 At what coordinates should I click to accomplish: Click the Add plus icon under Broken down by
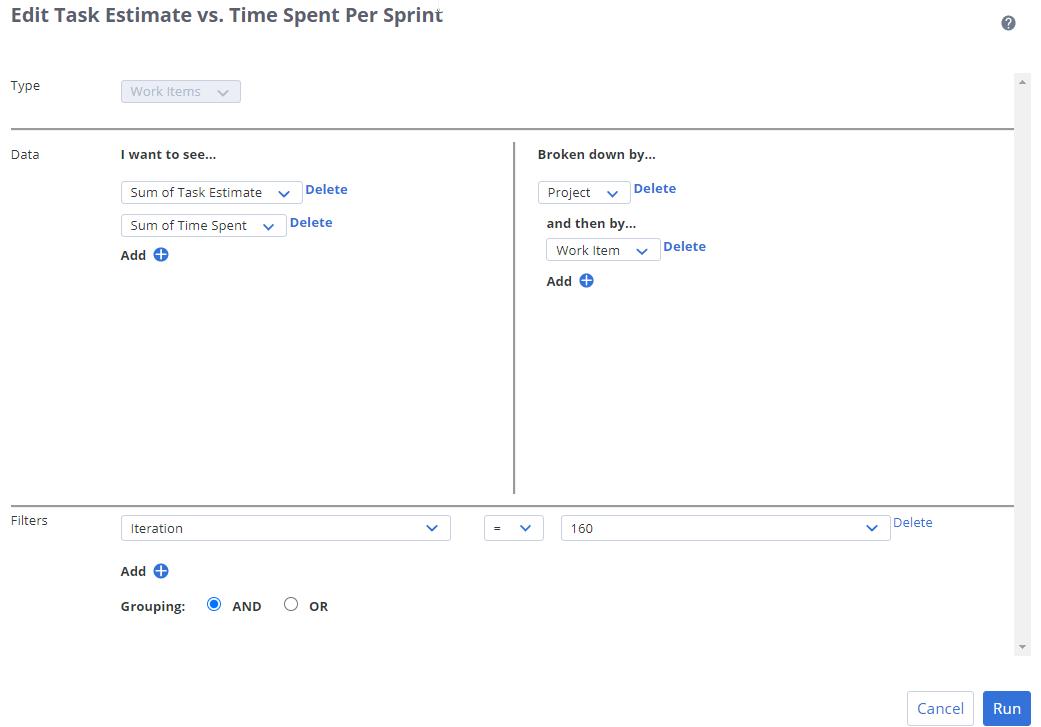585,281
